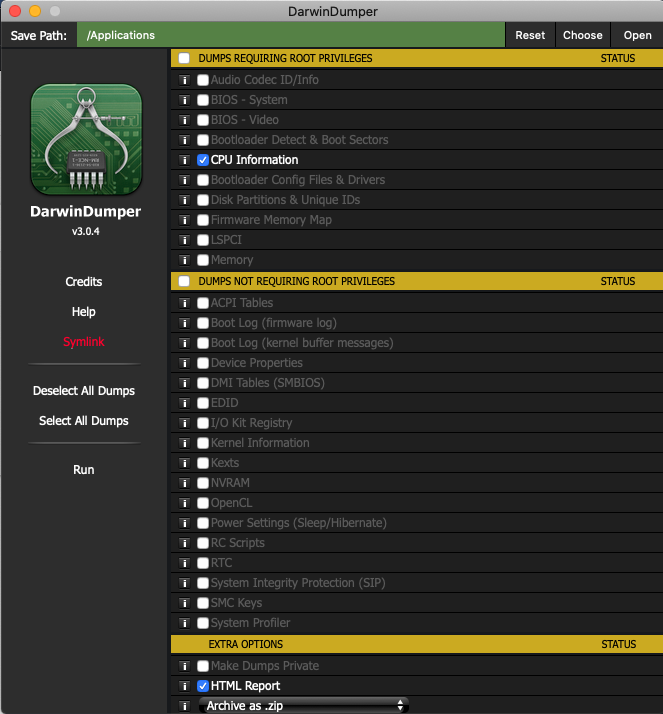The image size is (663, 714).
Task: Enable Make Dumps Private checkbox
Action: 203,666
